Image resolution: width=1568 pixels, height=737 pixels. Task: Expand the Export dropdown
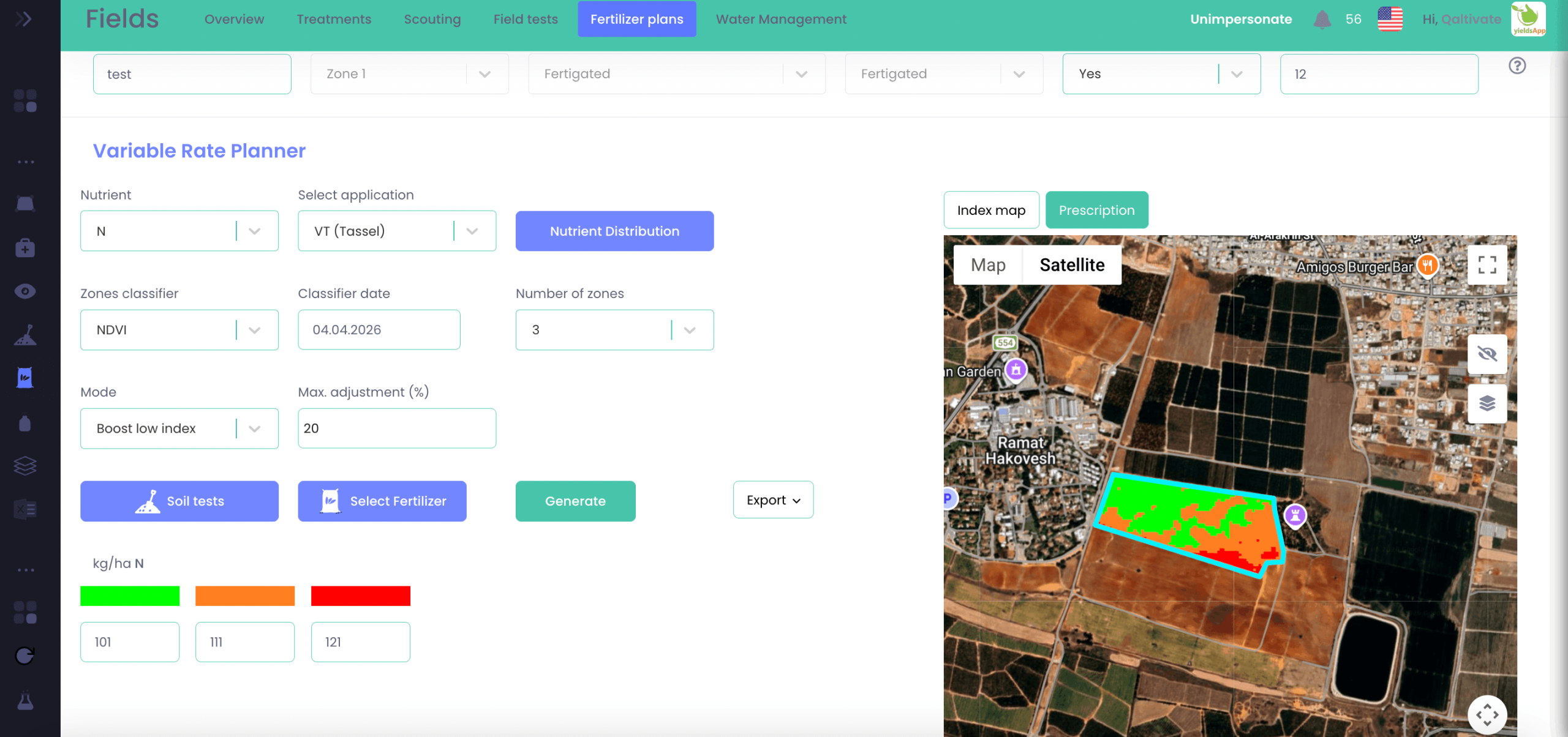pos(773,499)
